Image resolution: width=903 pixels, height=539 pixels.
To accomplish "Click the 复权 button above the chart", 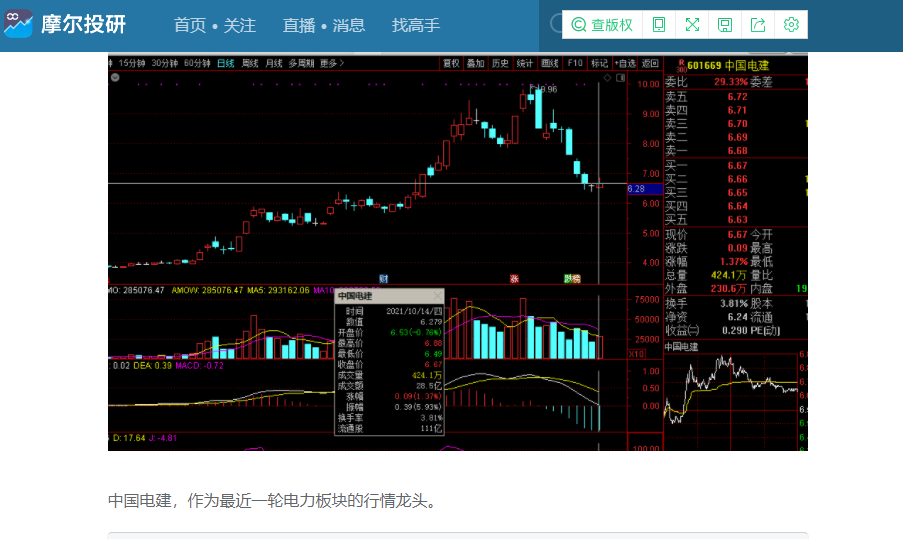I will point(451,63).
